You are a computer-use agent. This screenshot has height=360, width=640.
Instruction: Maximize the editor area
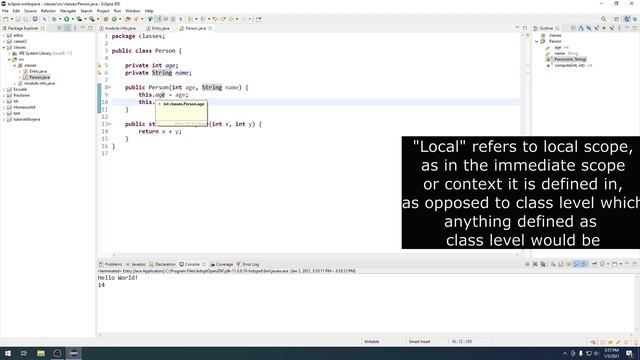[525, 28]
